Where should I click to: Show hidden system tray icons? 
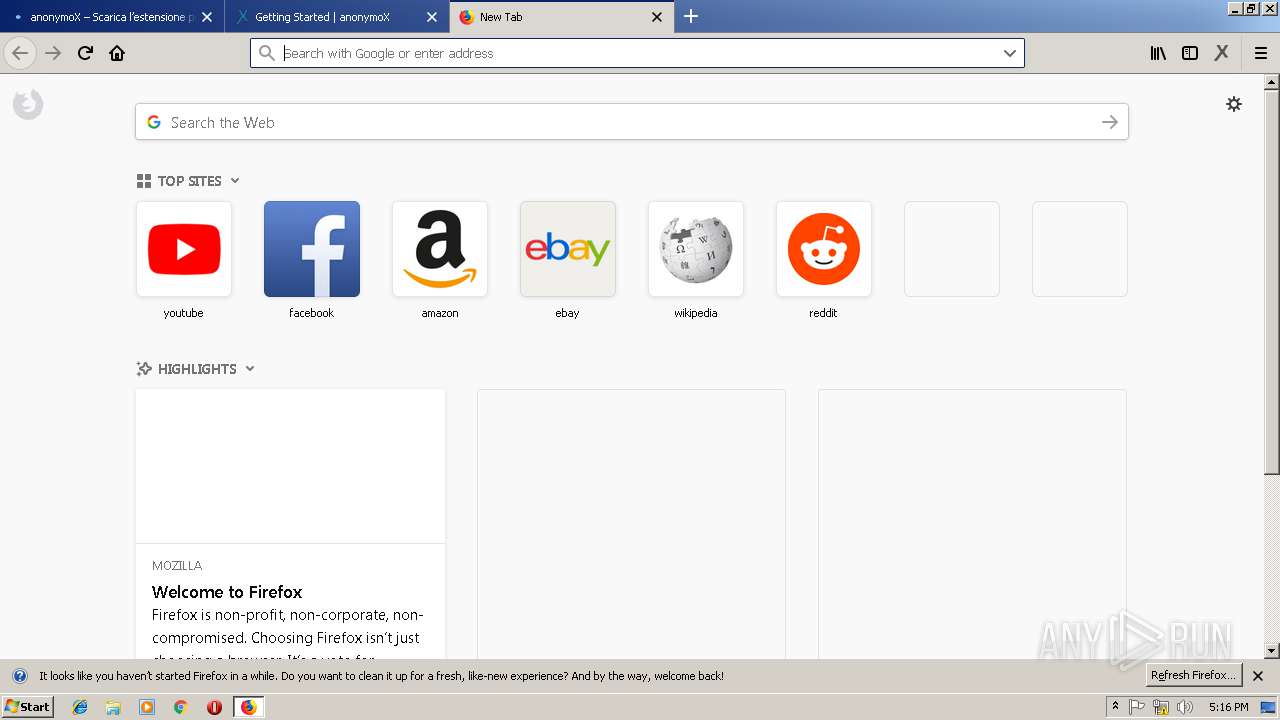click(1115, 707)
